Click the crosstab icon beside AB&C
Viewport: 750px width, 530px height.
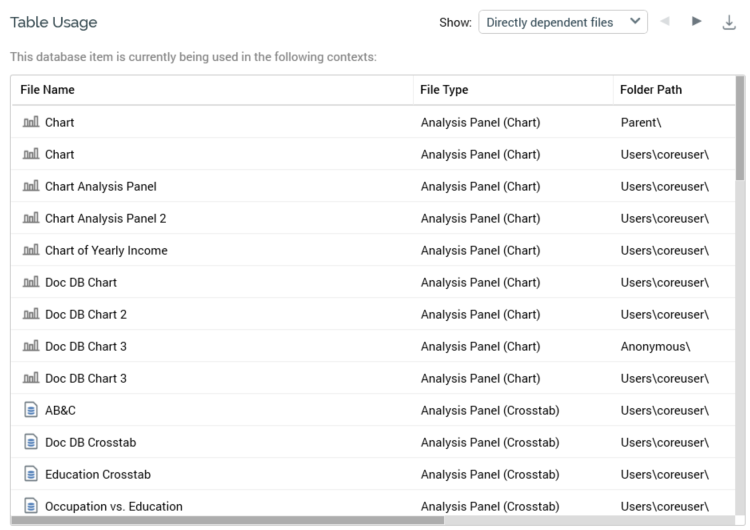coord(30,410)
